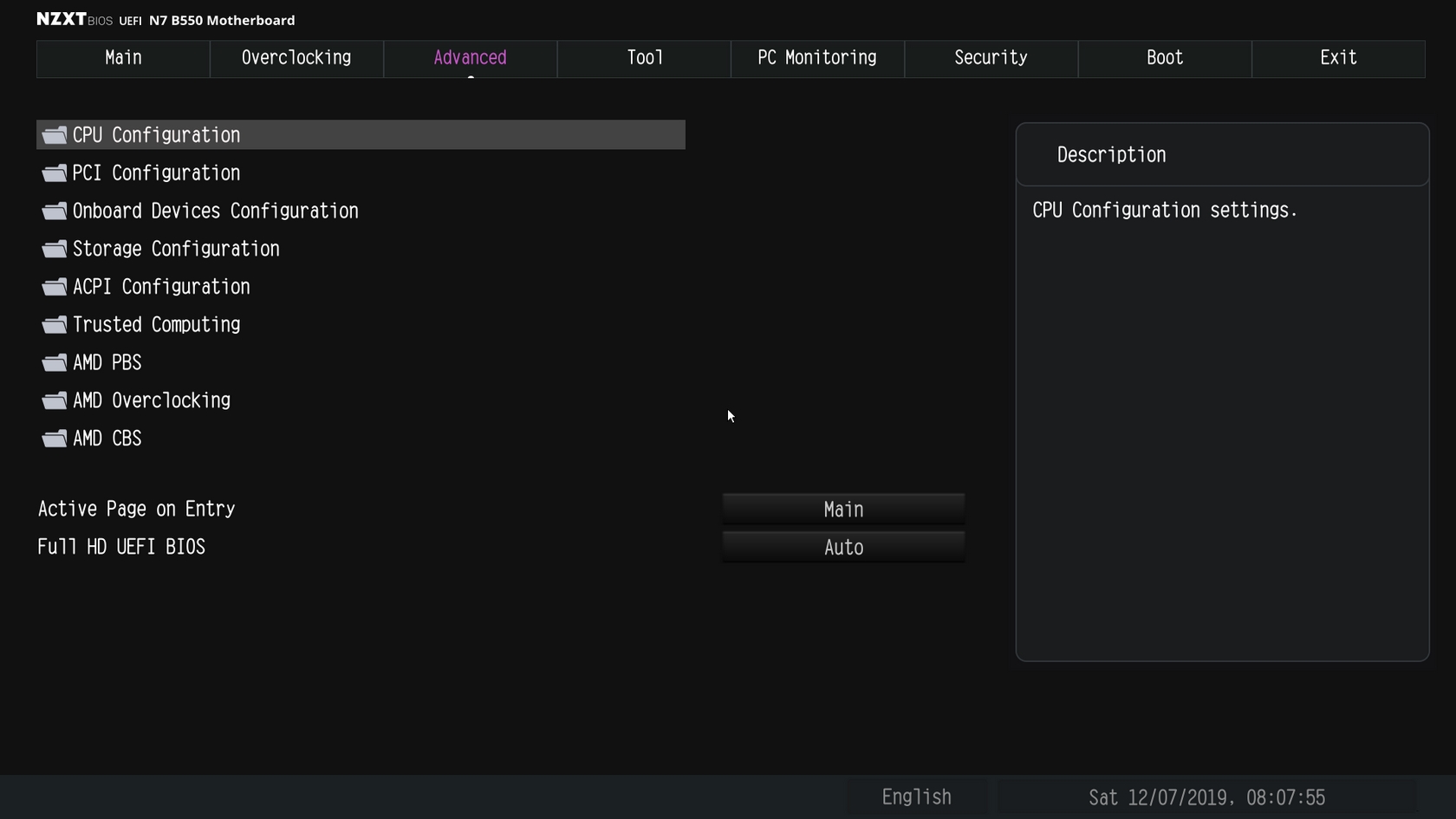The image size is (1456, 819).
Task: Open AMD Overclocking submenu
Action: pos(152,400)
